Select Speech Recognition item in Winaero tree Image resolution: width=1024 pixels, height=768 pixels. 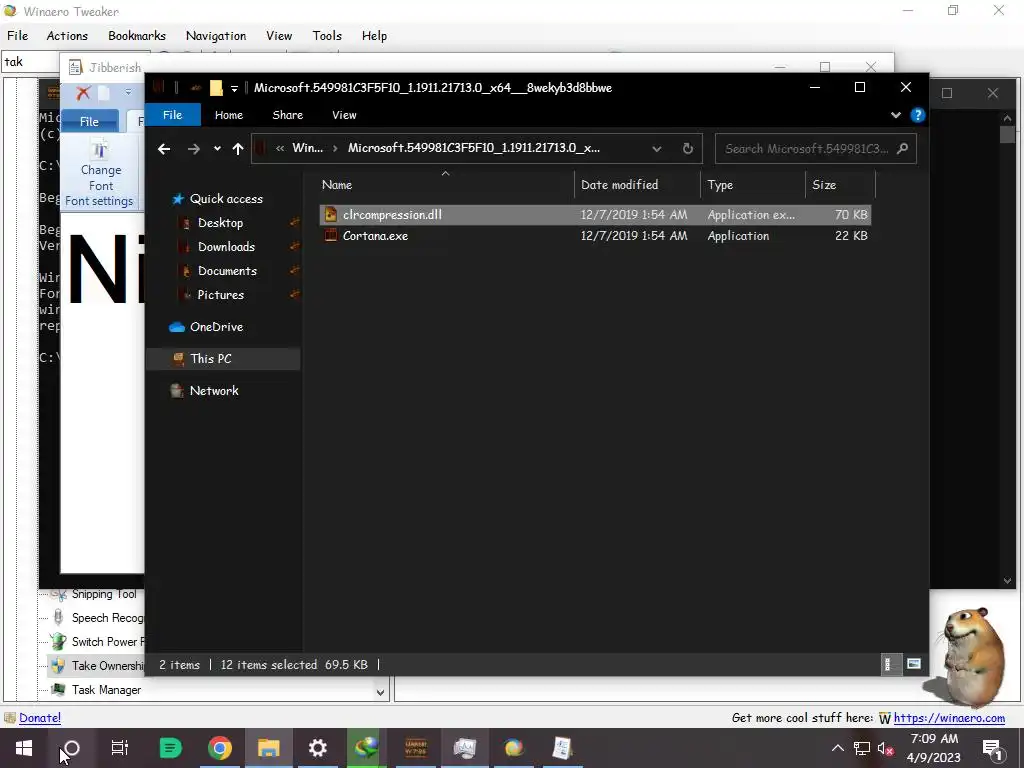[107, 618]
